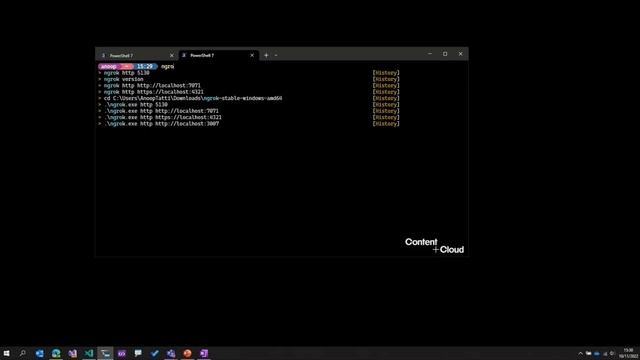The height and width of the screenshot is (360, 640).
Task: Close the active PowerShell 7 tab
Action: (252, 55)
